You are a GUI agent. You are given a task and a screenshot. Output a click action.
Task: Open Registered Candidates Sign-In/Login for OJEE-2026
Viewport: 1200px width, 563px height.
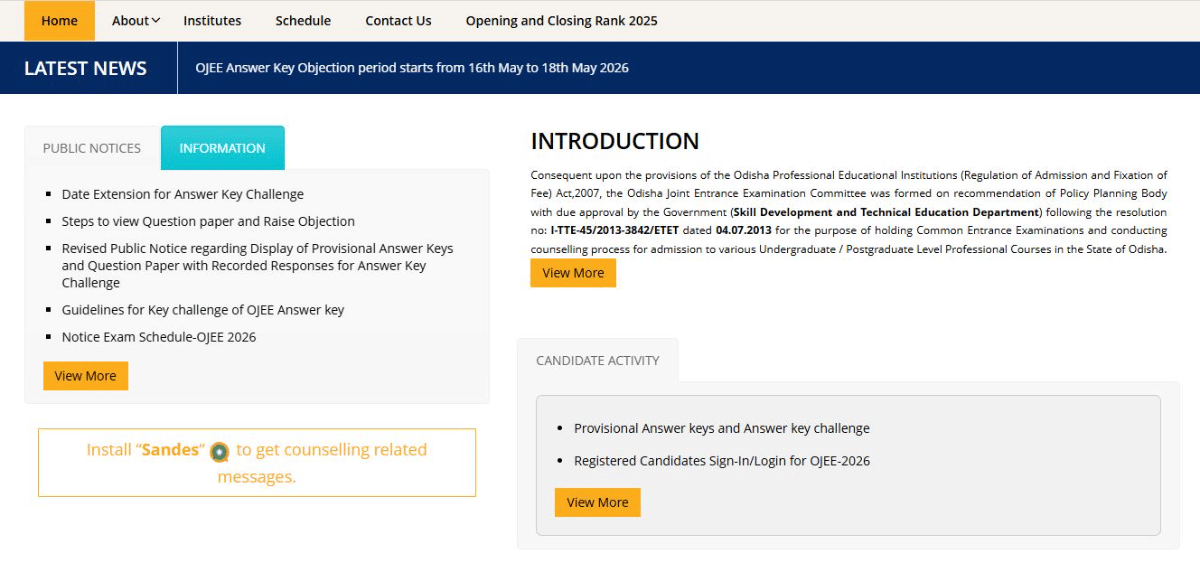pos(722,461)
